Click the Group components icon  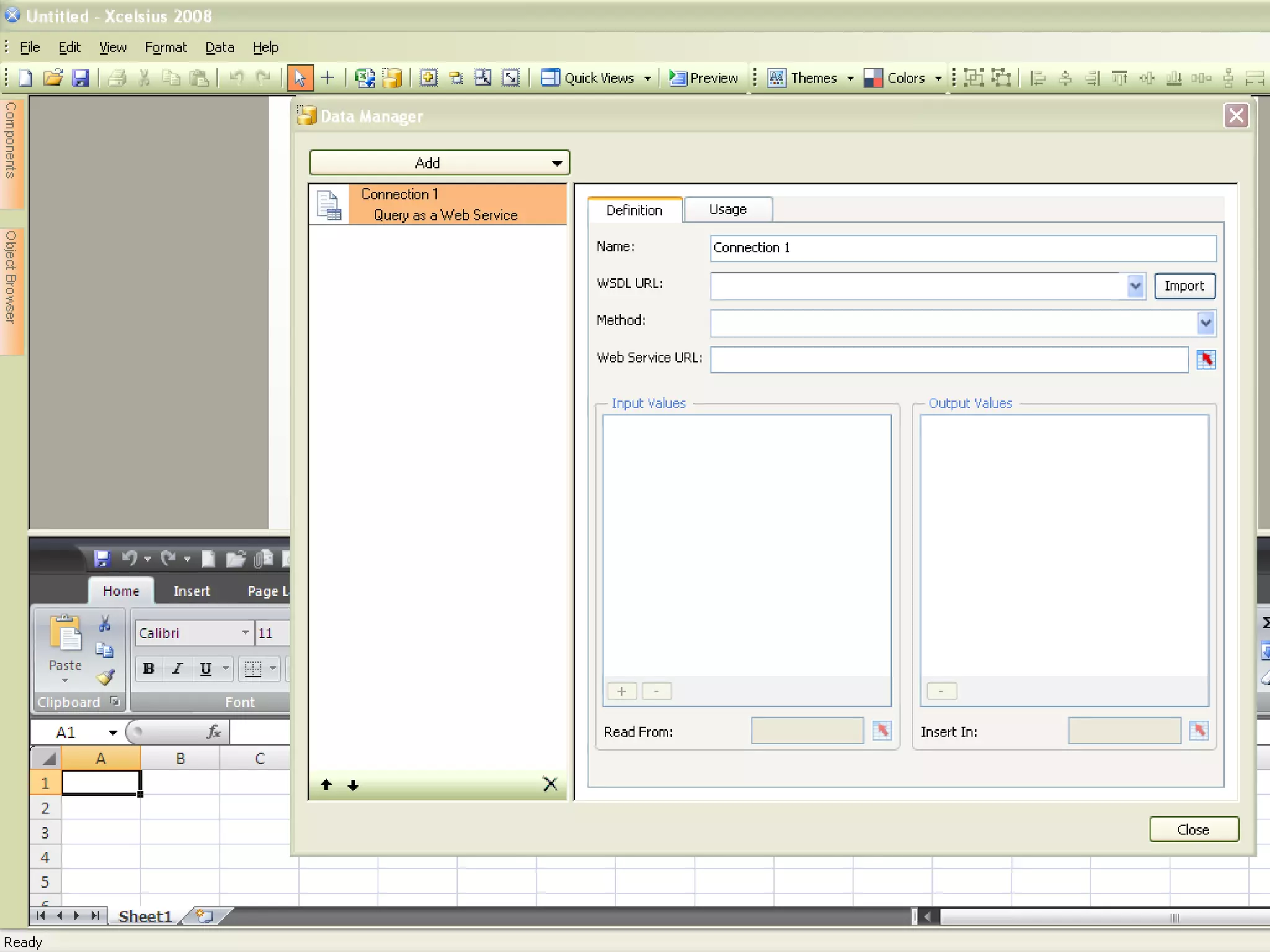tap(974, 77)
